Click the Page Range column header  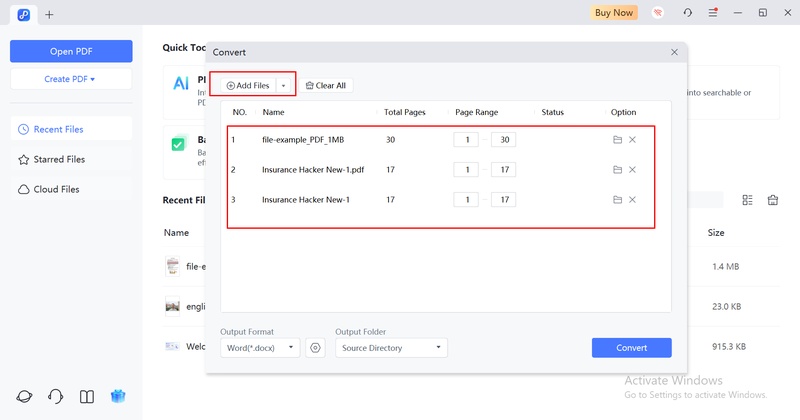point(477,112)
